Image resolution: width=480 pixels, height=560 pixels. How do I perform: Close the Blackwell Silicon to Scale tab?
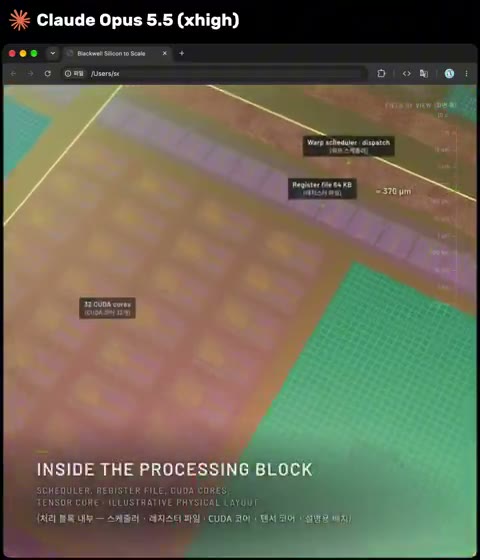165,53
